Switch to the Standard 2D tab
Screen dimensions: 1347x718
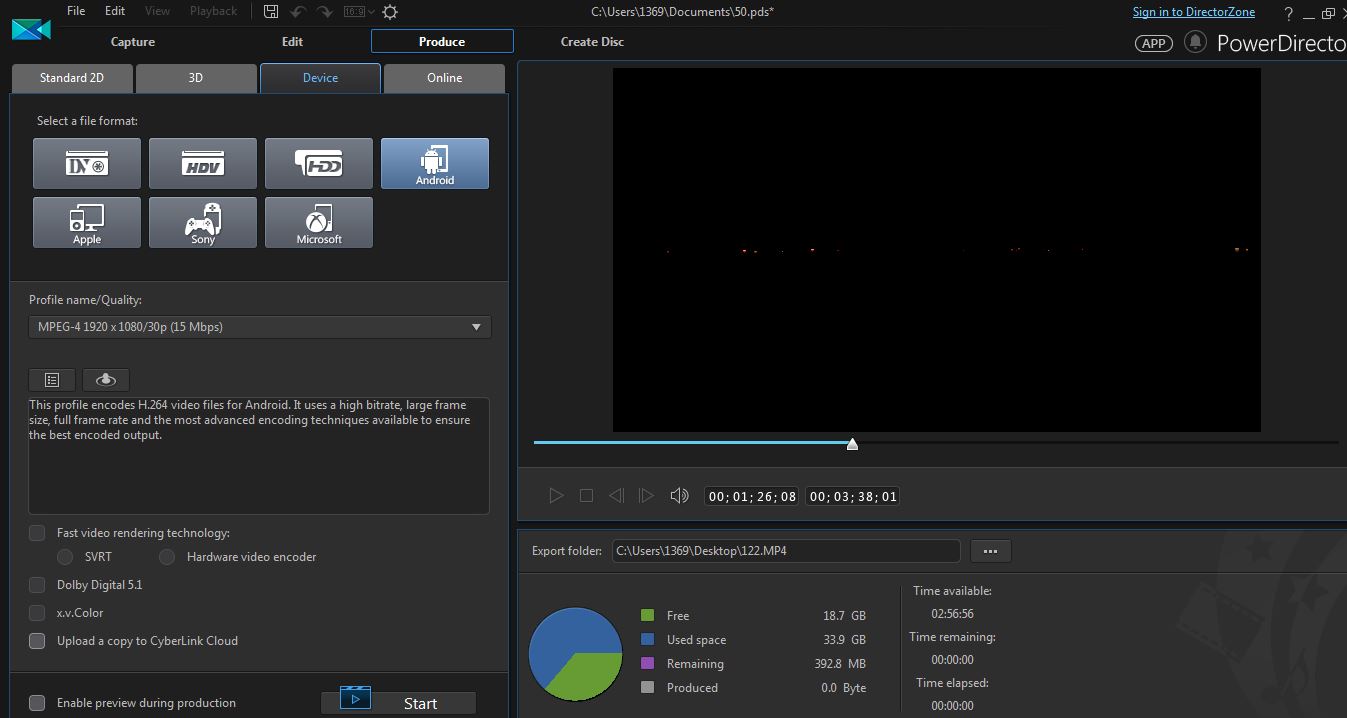pyautogui.click(x=72, y=78)
